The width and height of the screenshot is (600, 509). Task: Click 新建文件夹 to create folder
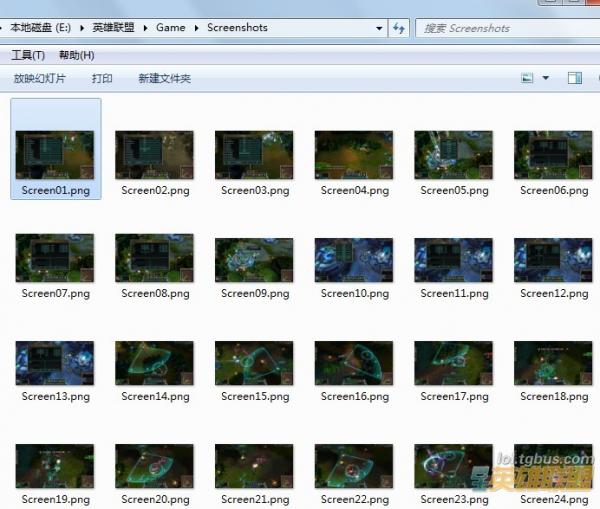[x=165, y=78]
